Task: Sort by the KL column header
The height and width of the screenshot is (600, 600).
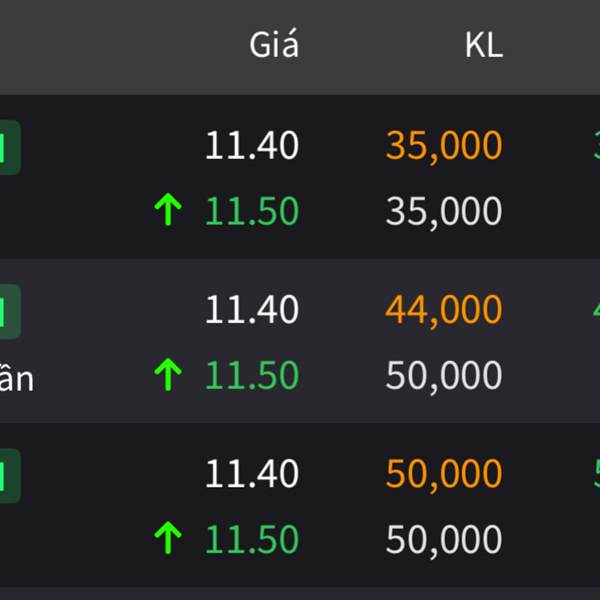Action: coord(484,45)
